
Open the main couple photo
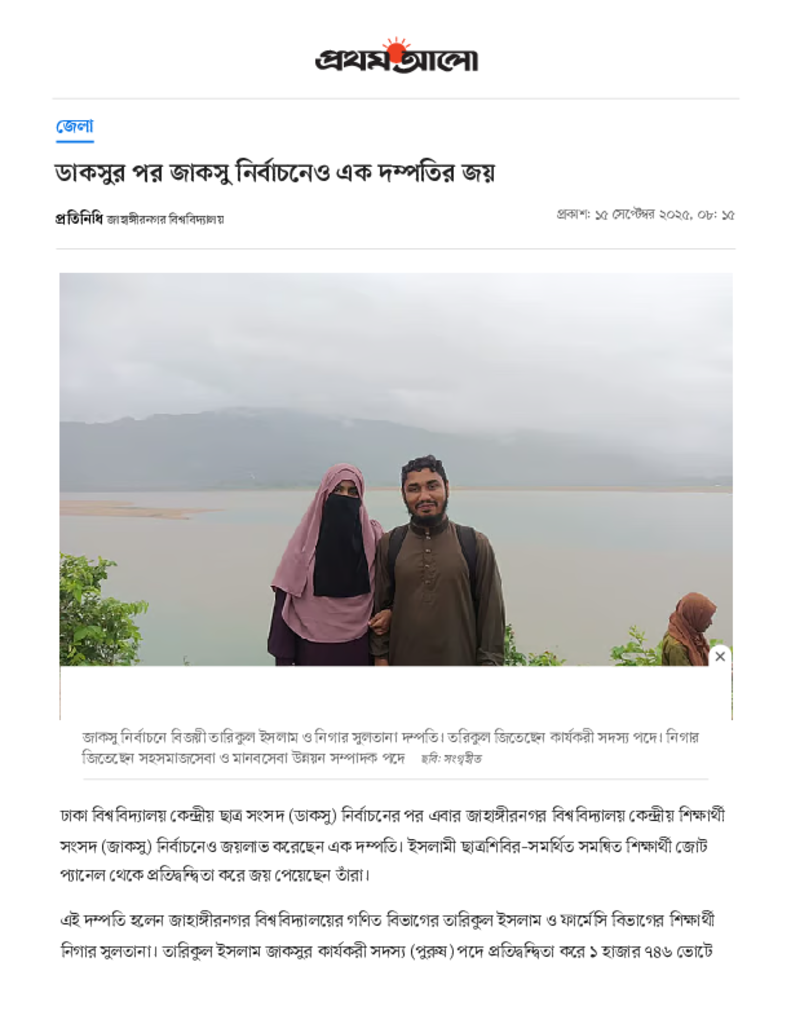[396, 469]
